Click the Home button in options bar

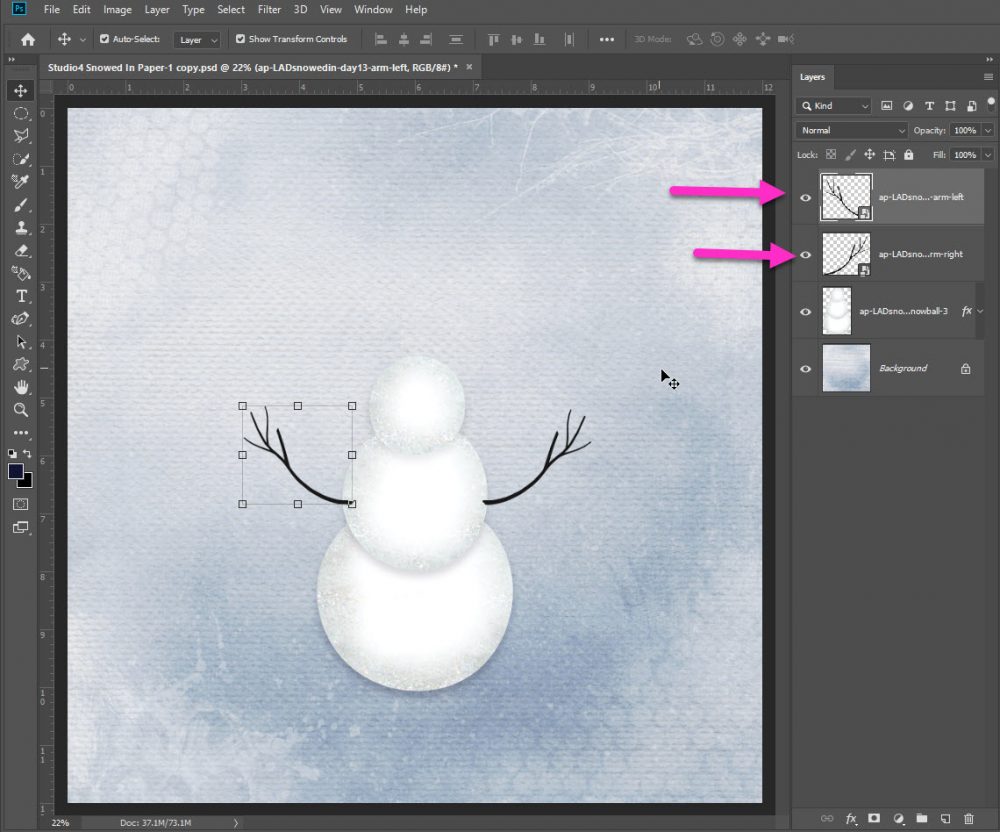click(28, 40)
